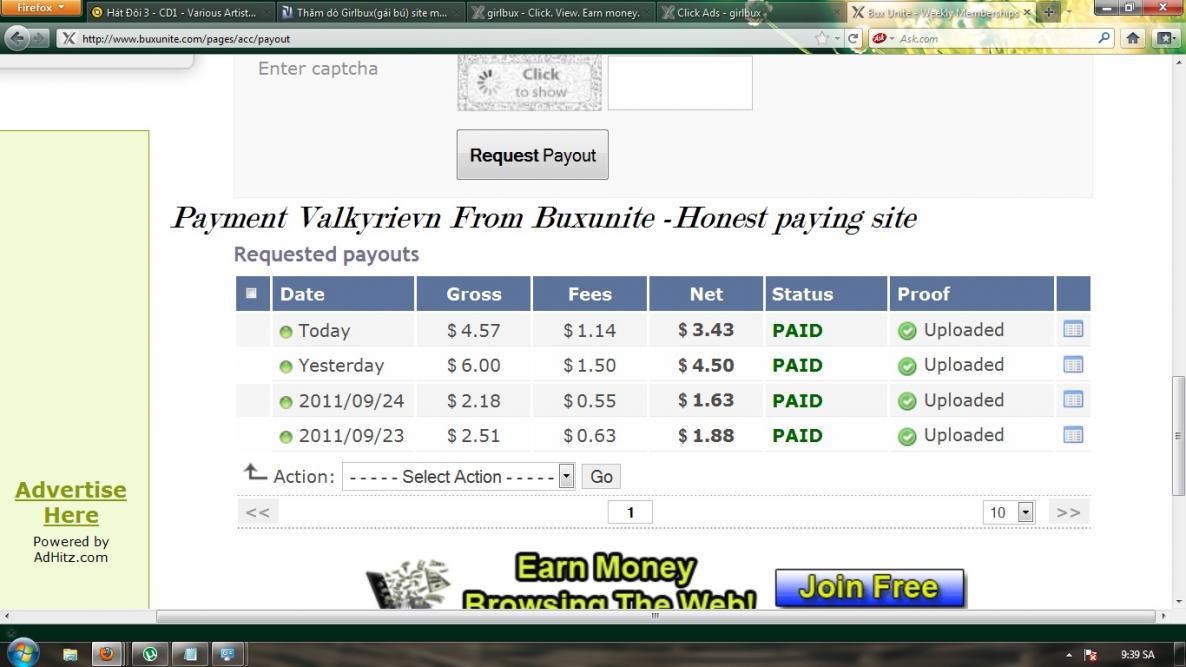Click the horizontal scrollbar thumb

click(x=655, y=616)
